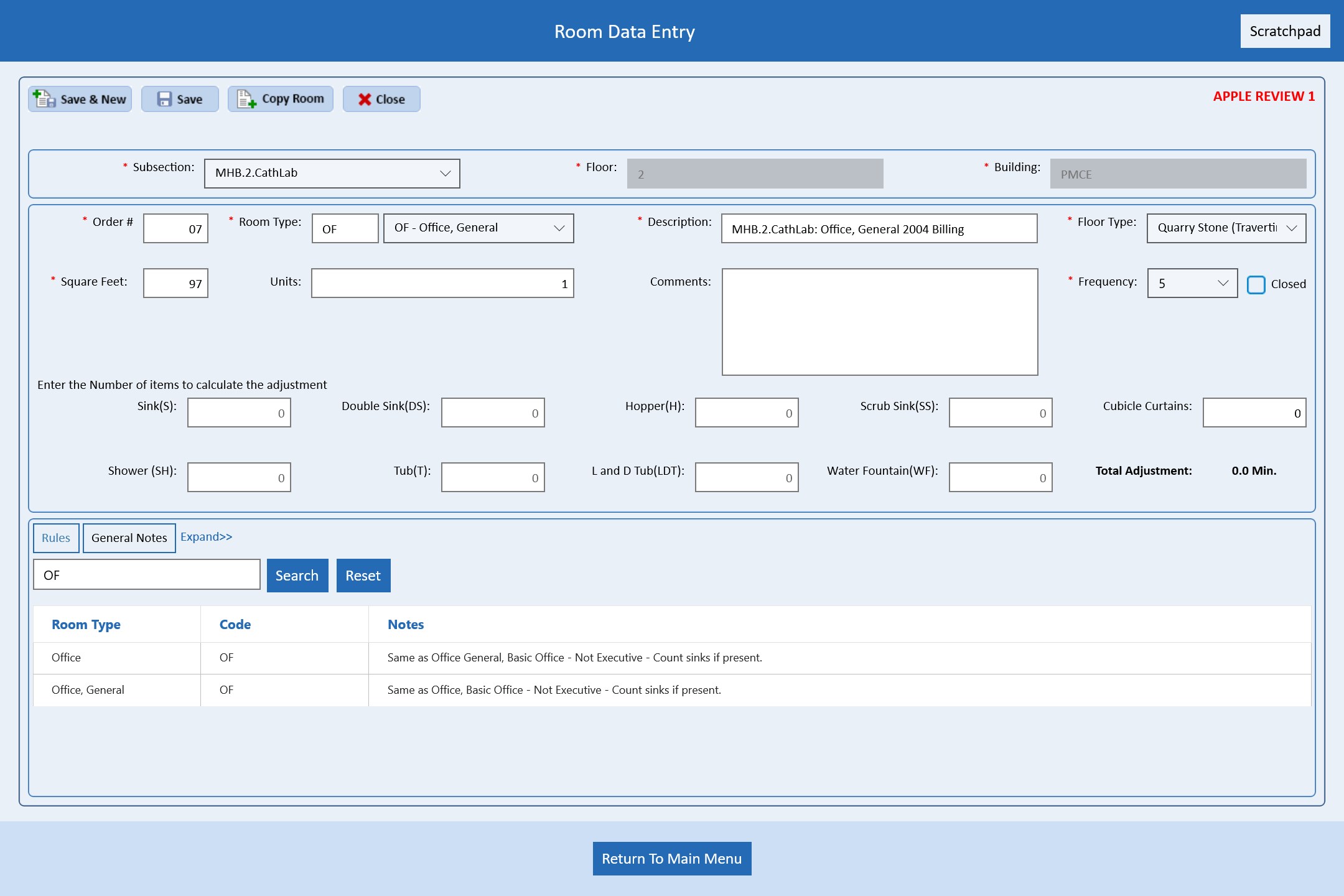Image resolution: width=1344 pixels, height=896 pixels.
Task: Click the floppy disk Save icon
Action: click(164, 99)
